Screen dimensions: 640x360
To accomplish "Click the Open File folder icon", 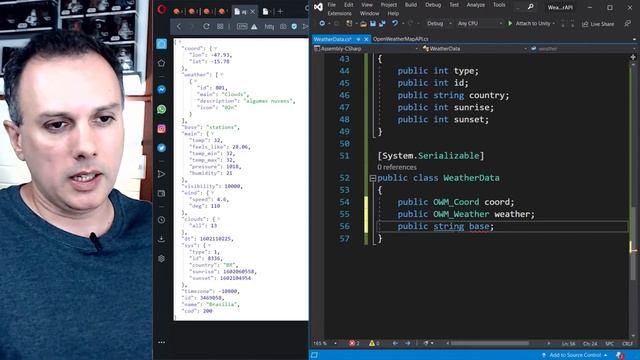I will 363,24.
